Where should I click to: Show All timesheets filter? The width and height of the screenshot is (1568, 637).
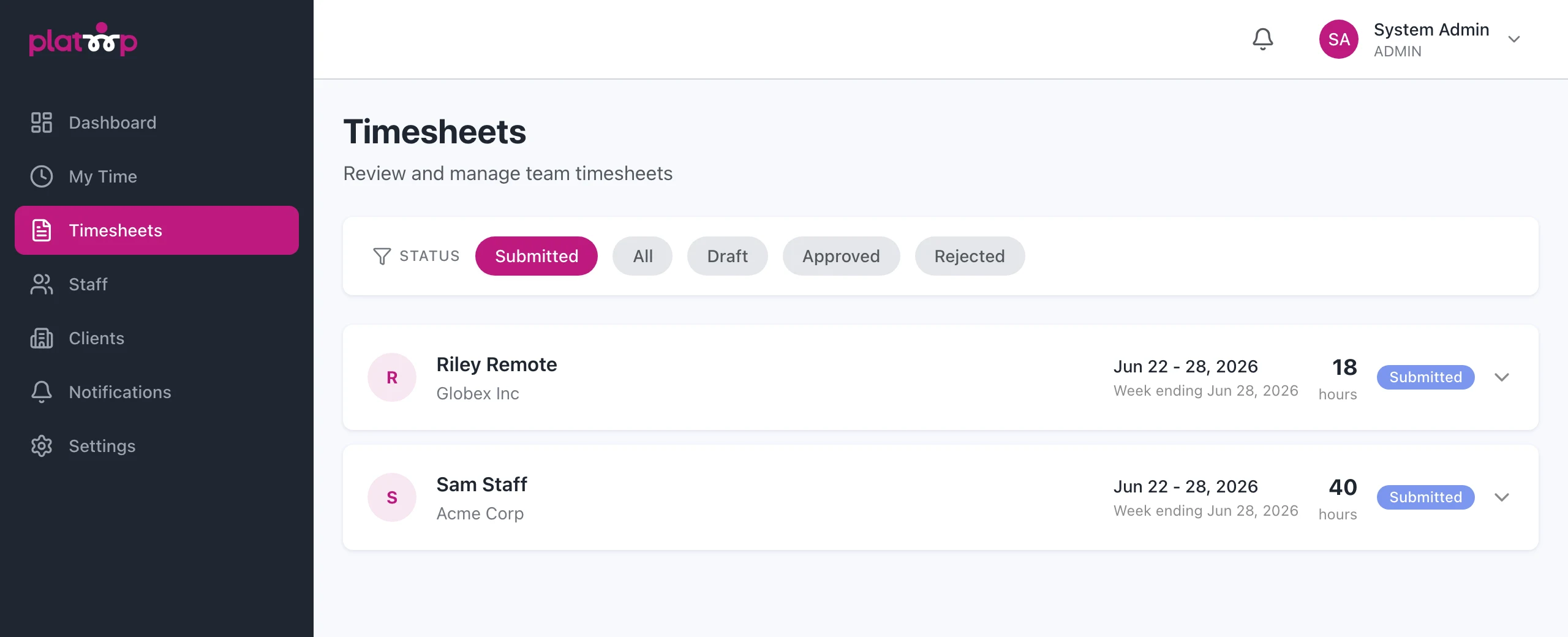(643, 256)
